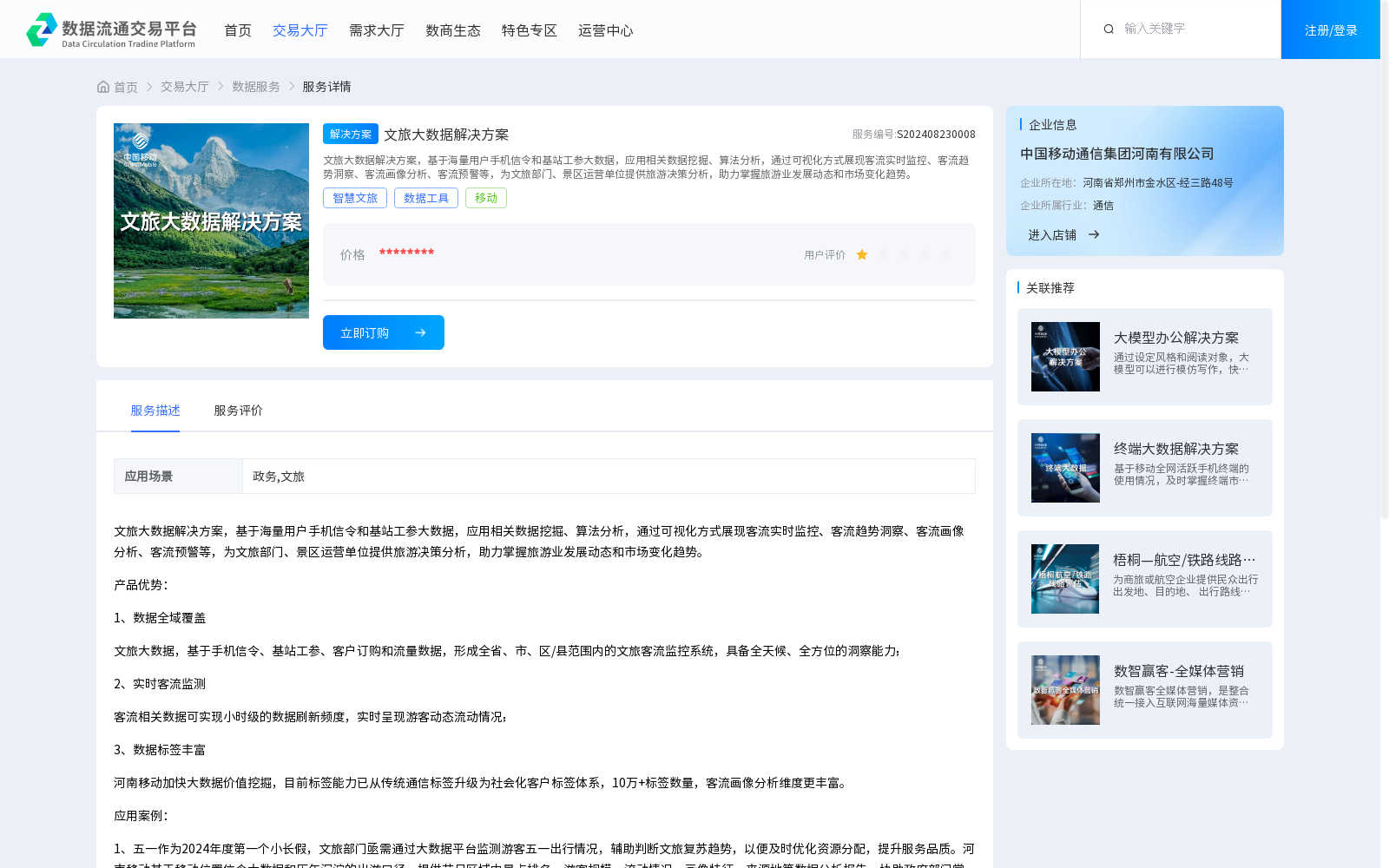
Task: Click the 解决方案 label badge
Action: 351,134
